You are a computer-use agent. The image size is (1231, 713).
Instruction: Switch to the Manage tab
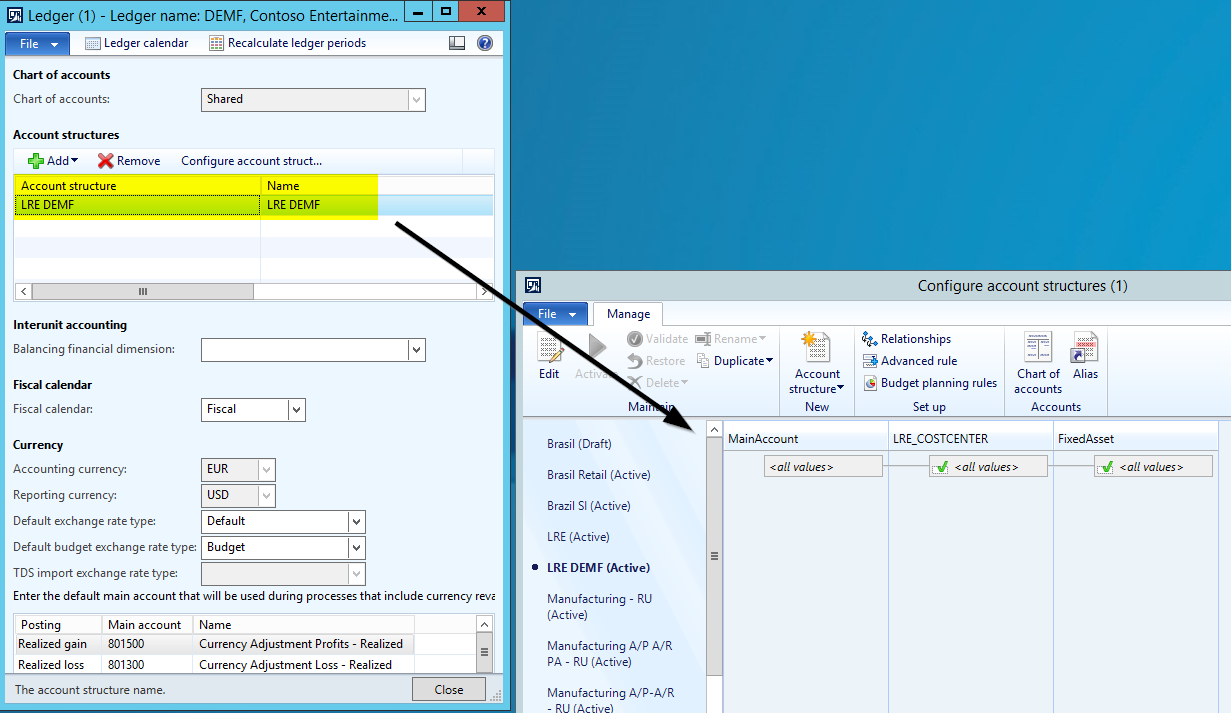coord(626,314)
